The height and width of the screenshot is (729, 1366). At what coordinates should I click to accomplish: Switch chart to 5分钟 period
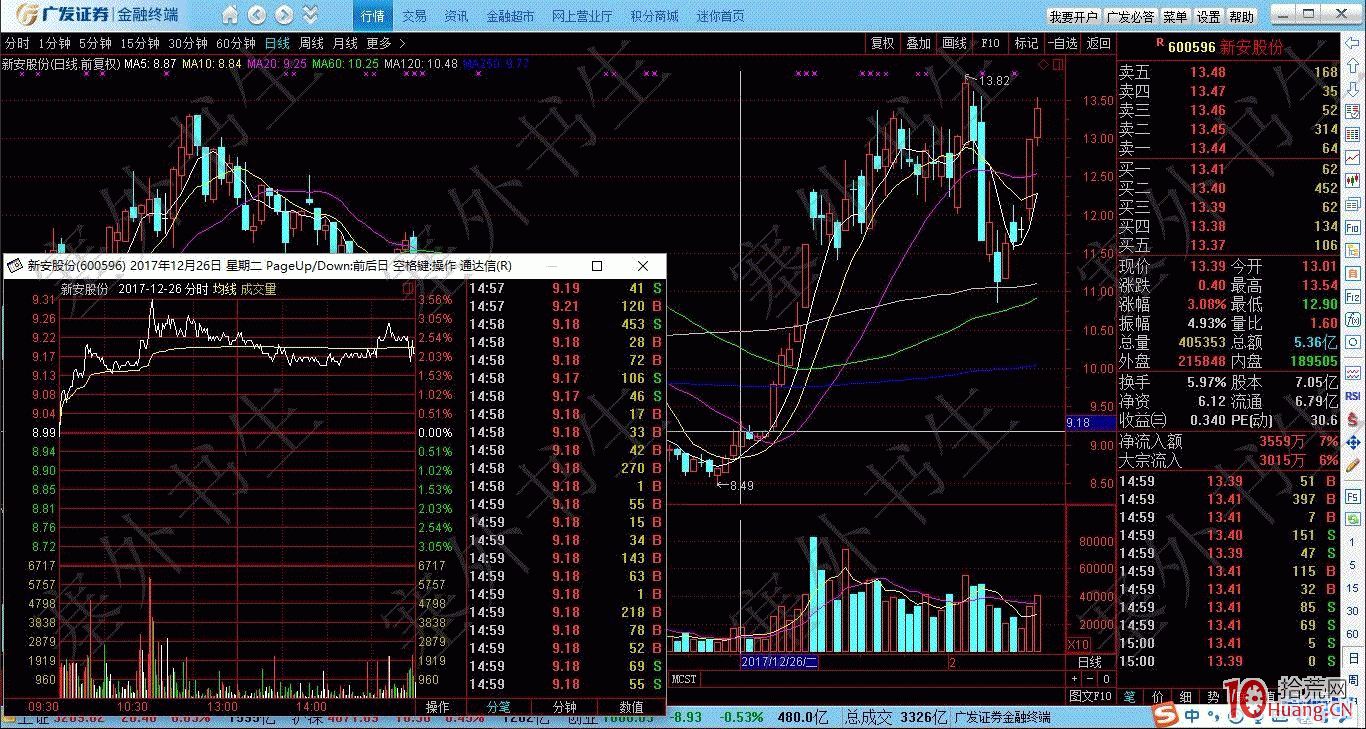click(95, 43)
